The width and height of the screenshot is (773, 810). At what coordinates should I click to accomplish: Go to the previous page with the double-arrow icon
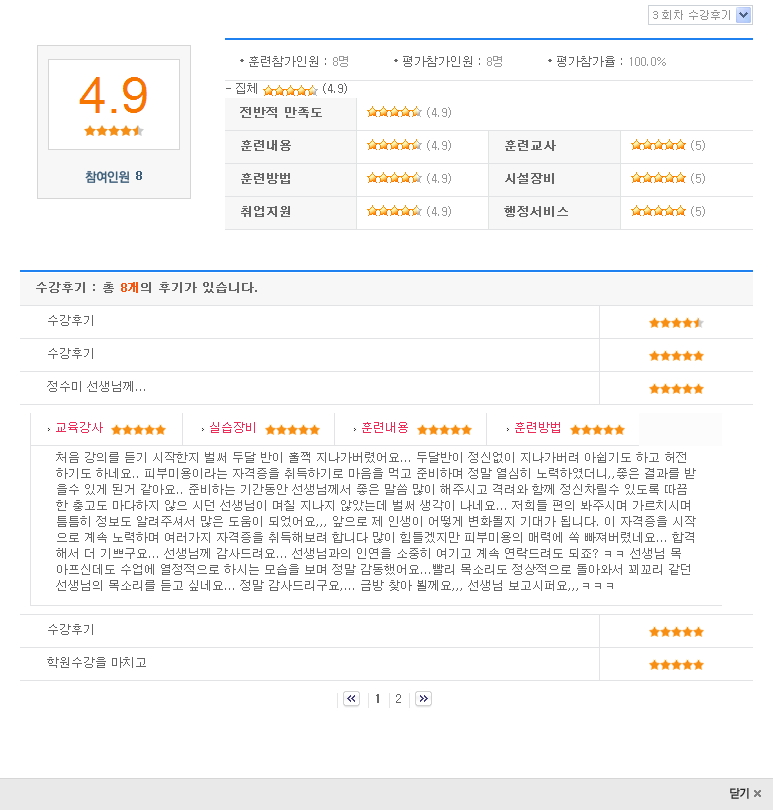[x=351, y=699]
